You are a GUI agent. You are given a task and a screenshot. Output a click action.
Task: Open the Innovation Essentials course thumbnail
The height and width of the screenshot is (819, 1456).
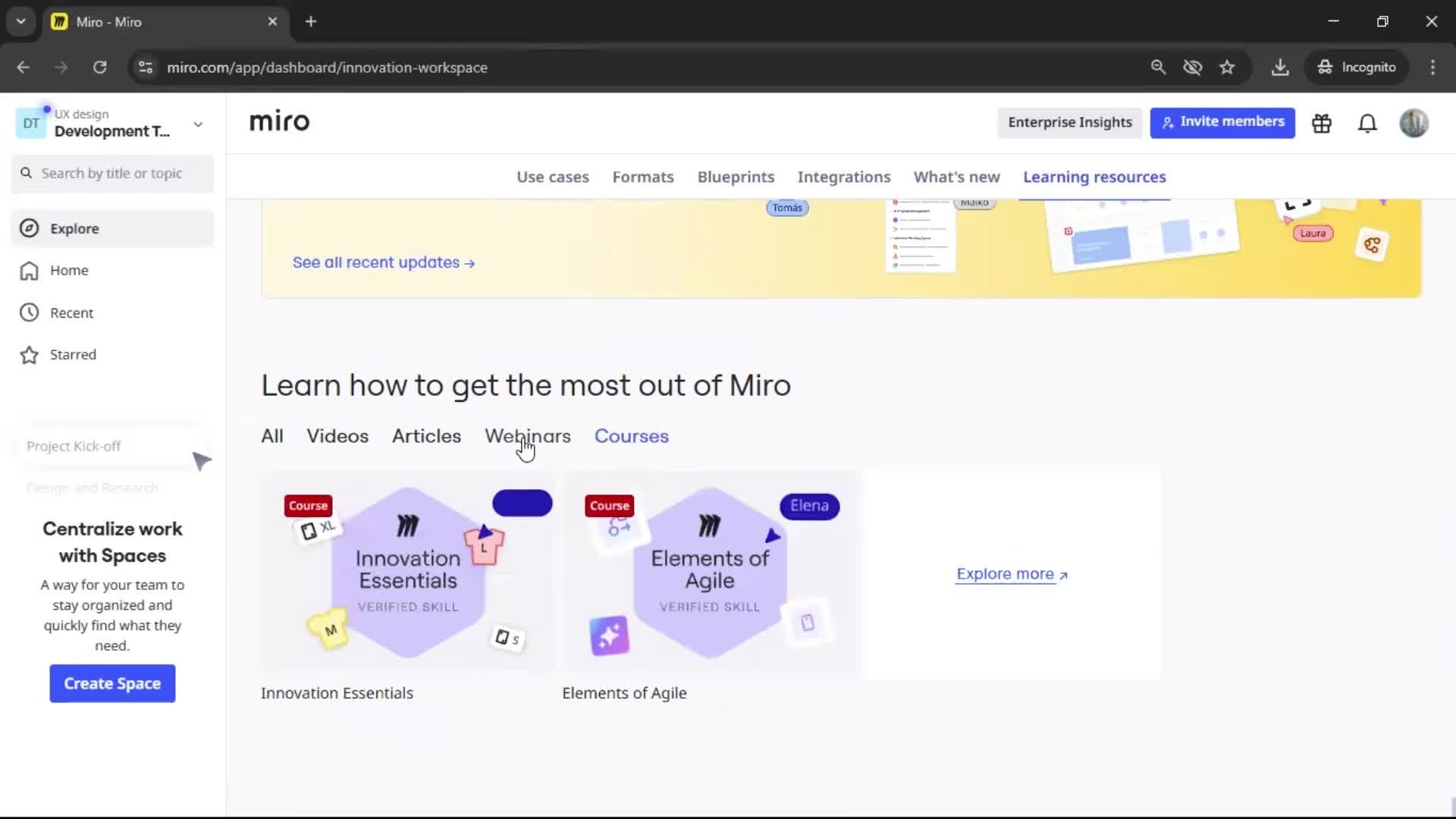point(408,573)
